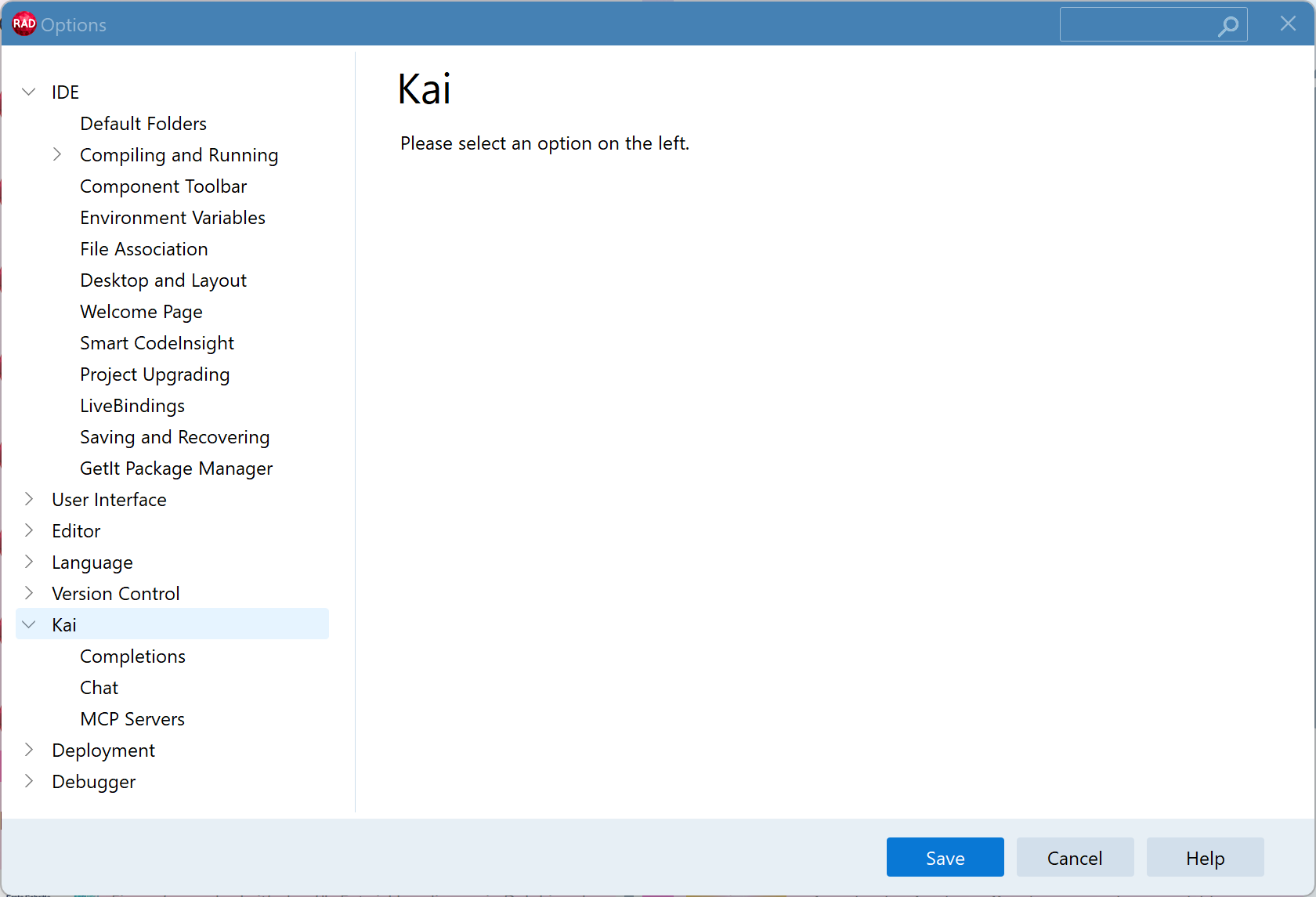This screenshot has width=1316, height=897.
Task: Click the Save button
Action: [x=945, y=858]
